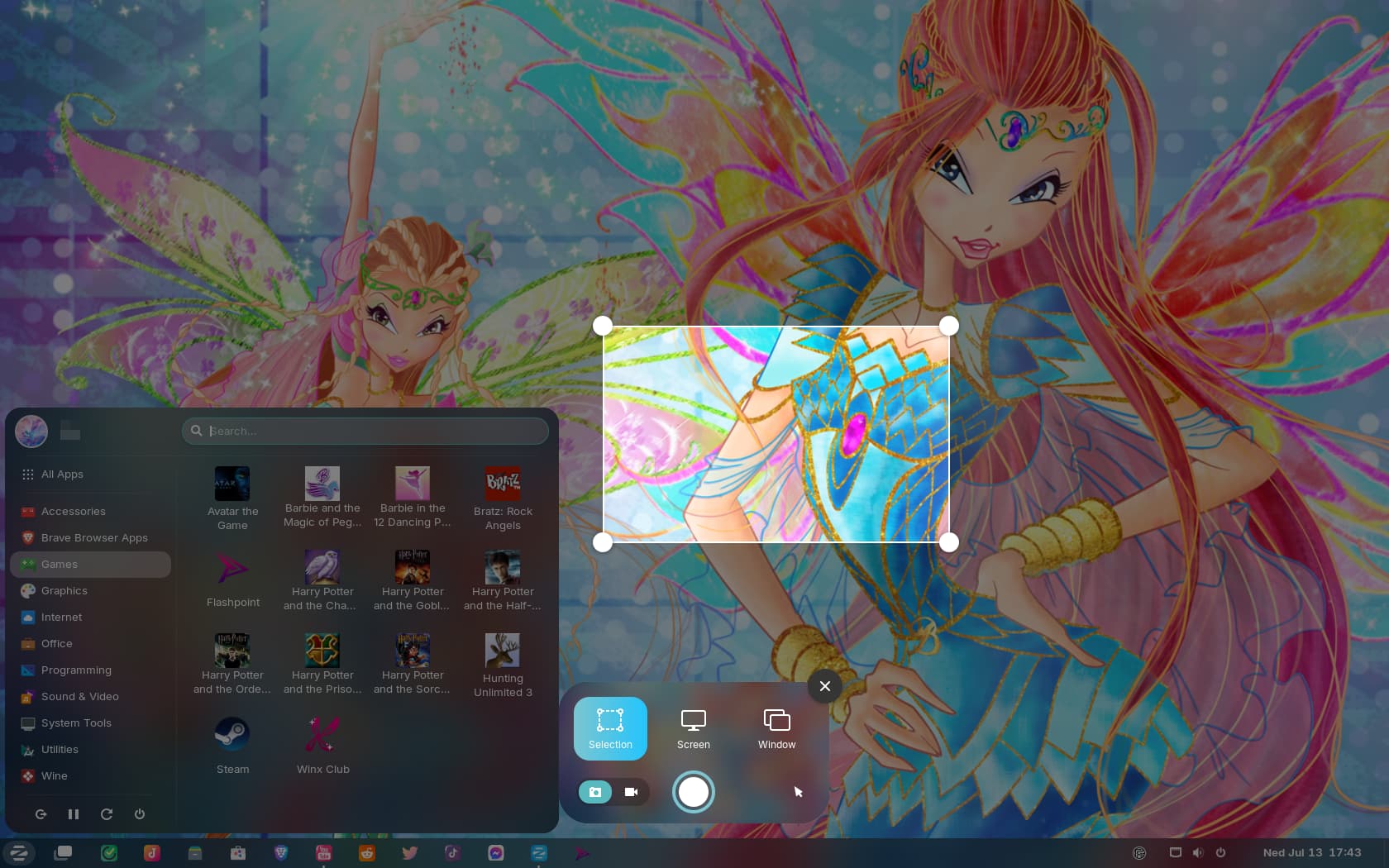Image resolution: width=1389 pixels, height=868 pixels.
Task: Click the workspaces overview taskbar icon
Action: click(63, 853)
